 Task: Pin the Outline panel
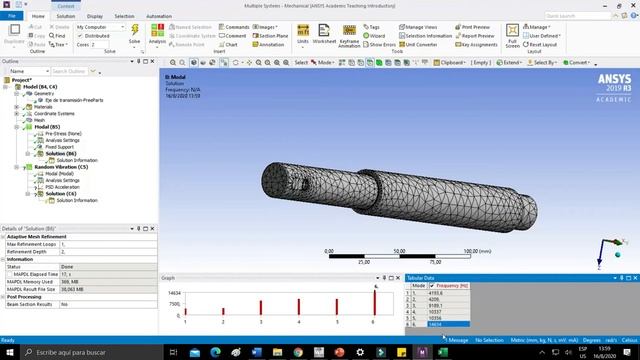point(138,61)
